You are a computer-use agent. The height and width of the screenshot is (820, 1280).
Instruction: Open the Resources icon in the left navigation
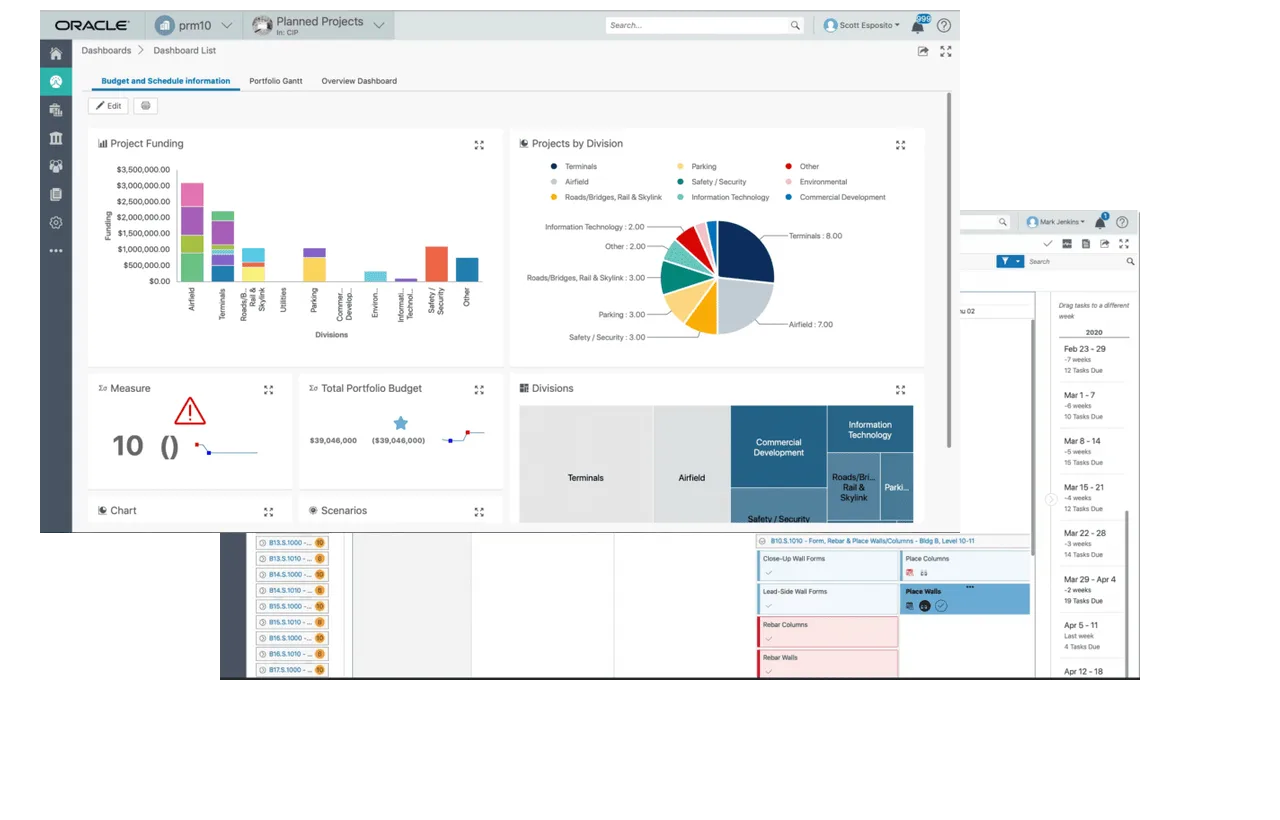55,165
